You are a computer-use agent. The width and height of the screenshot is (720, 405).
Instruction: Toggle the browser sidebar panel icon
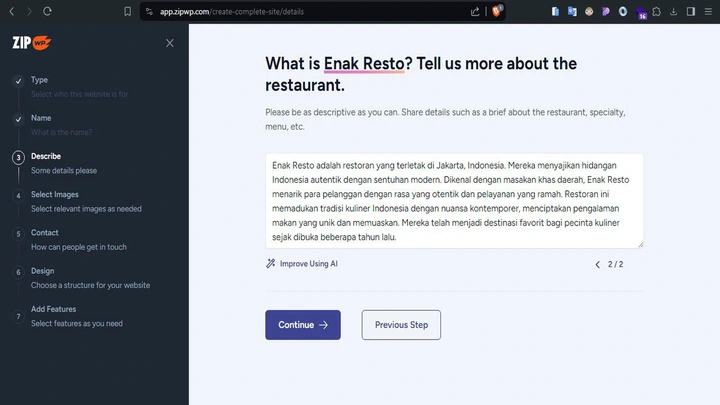[x=691, y=11]
